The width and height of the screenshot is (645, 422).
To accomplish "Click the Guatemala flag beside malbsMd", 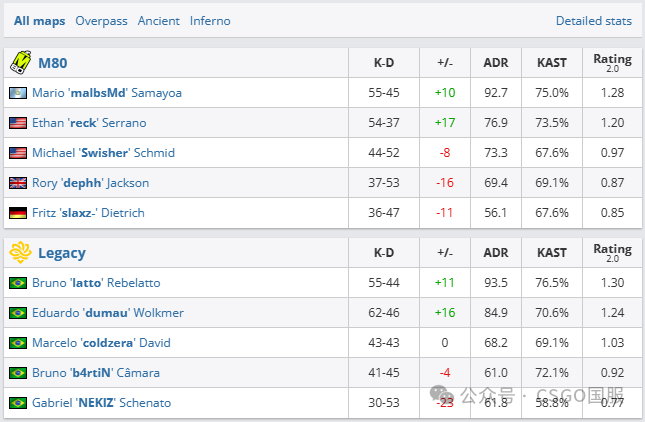I will tap(18, 93).
